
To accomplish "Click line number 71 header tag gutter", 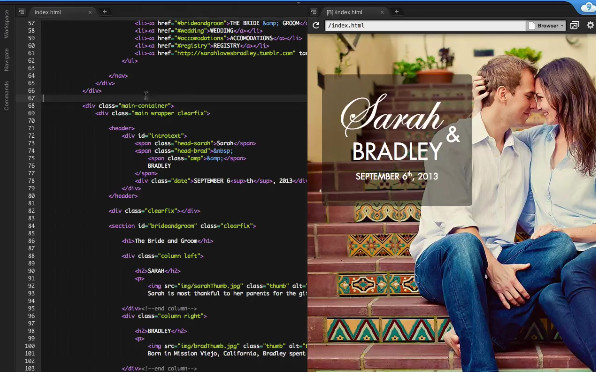I will (x=31, y=128).
